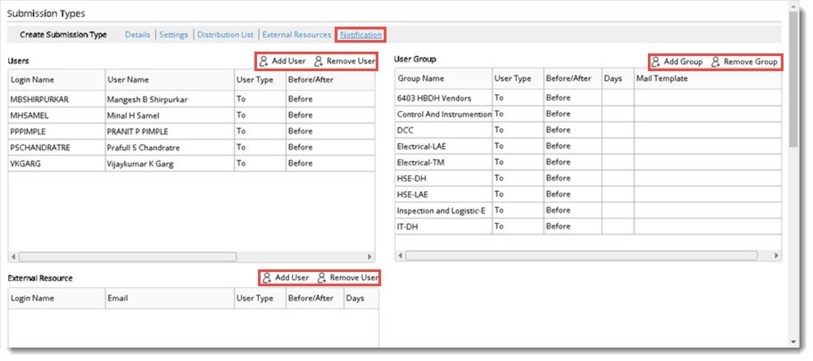Click the User Group horizontal scrollbar thumb
813x361 pixels.
click(x=581, y=256)
